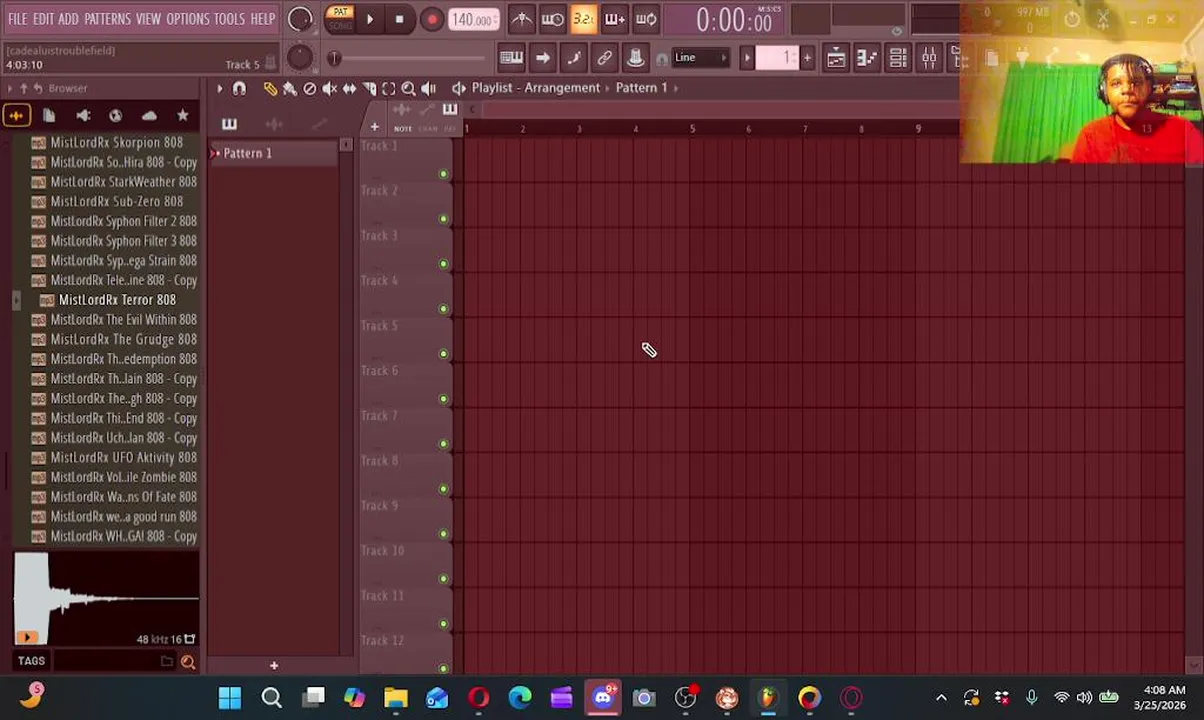The image size is (1204, 720).
Task: Select the slice tool in playlist toolbar
Action: pos(369,89)
